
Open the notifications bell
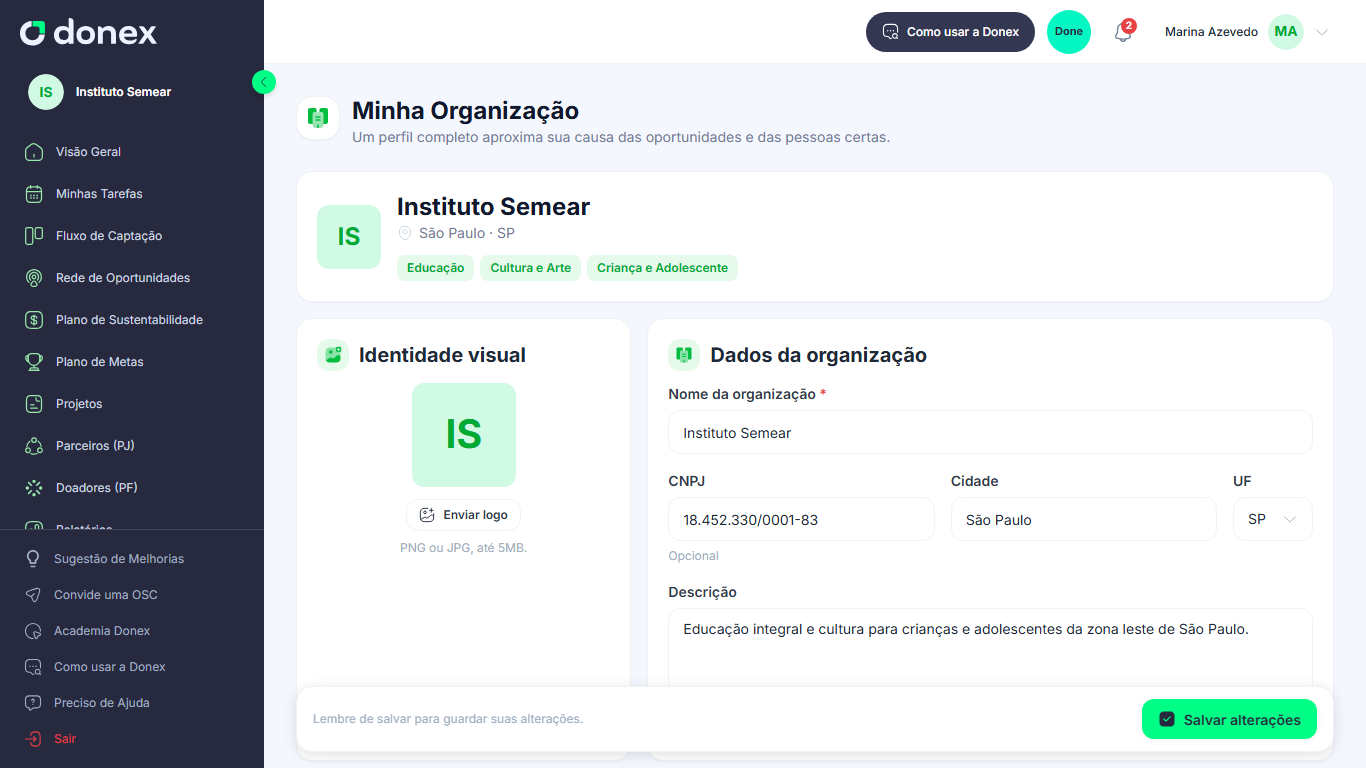pyautogui.click(x=1123, y=32)
